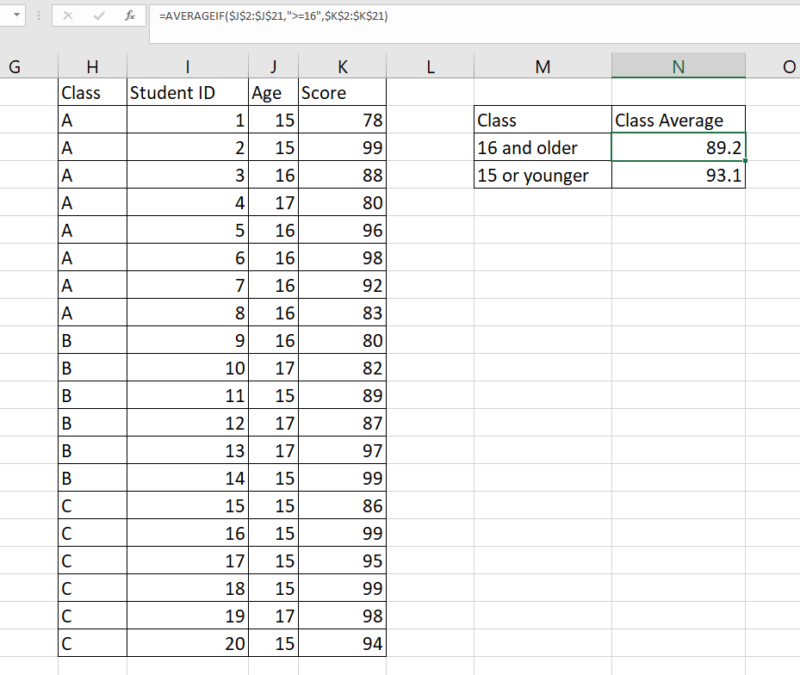Select column header J

point(273,66)
